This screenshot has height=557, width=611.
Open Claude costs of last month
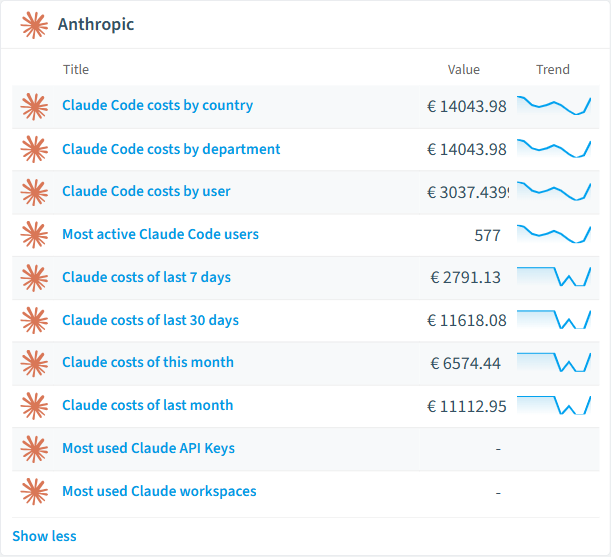click(148, 405)
